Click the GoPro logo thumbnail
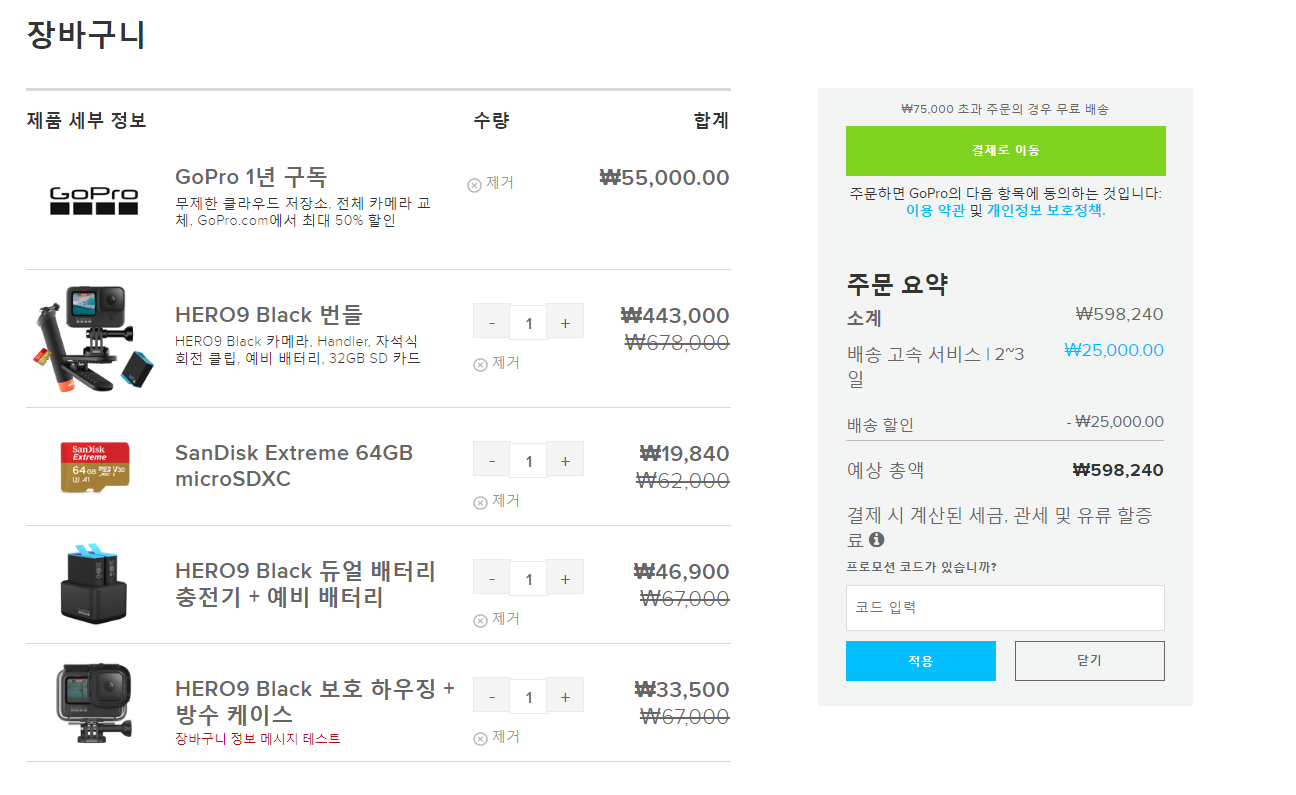Screen dimensions: 1296x795 (x=94, y=200)
